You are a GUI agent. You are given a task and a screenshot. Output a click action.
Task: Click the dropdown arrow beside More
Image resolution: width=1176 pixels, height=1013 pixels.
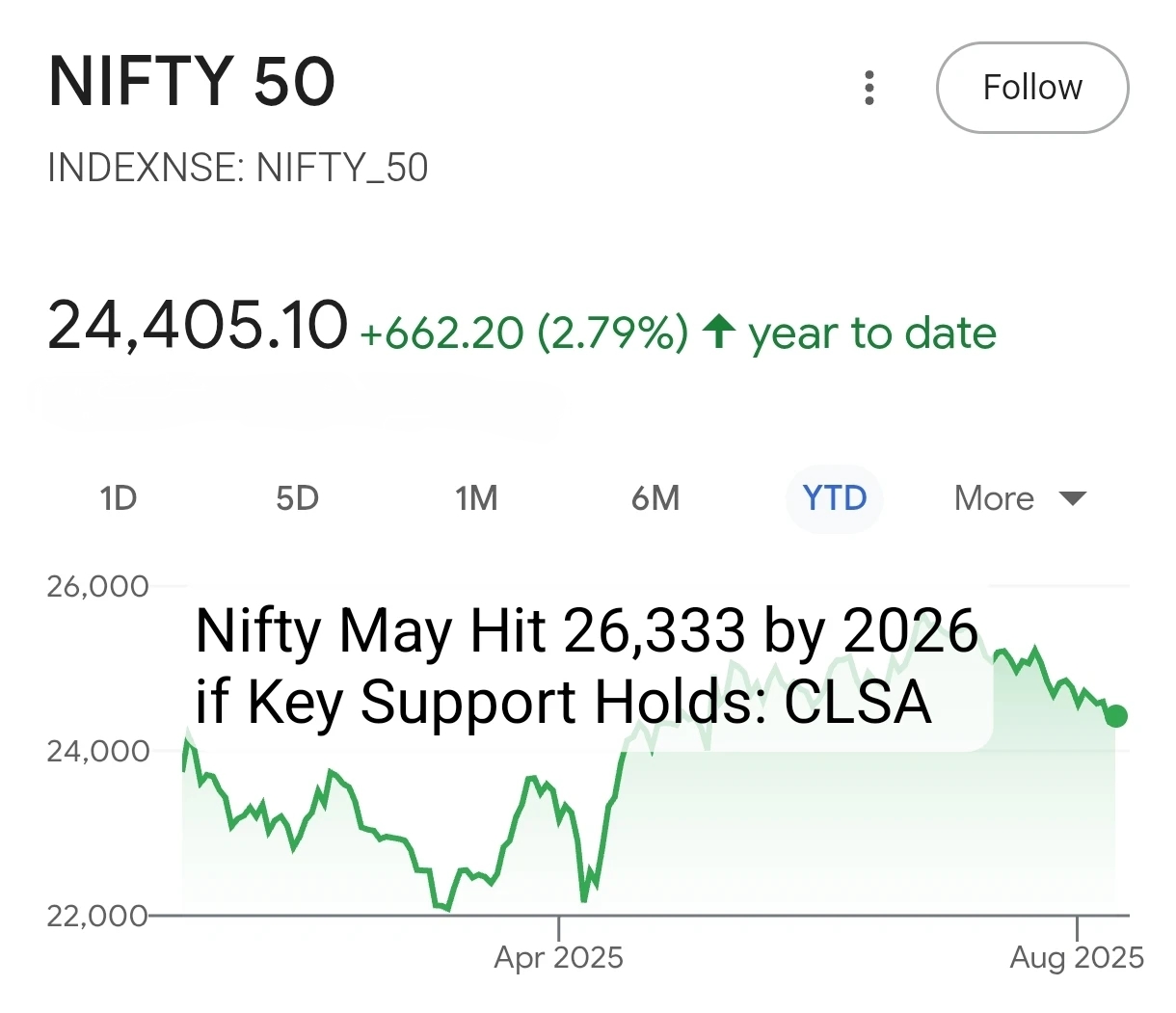point(1072,498)
